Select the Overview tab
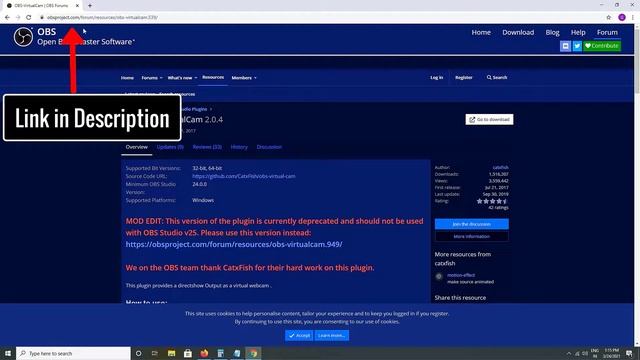This screenshot has height=360, width=640. pos(136,147)
